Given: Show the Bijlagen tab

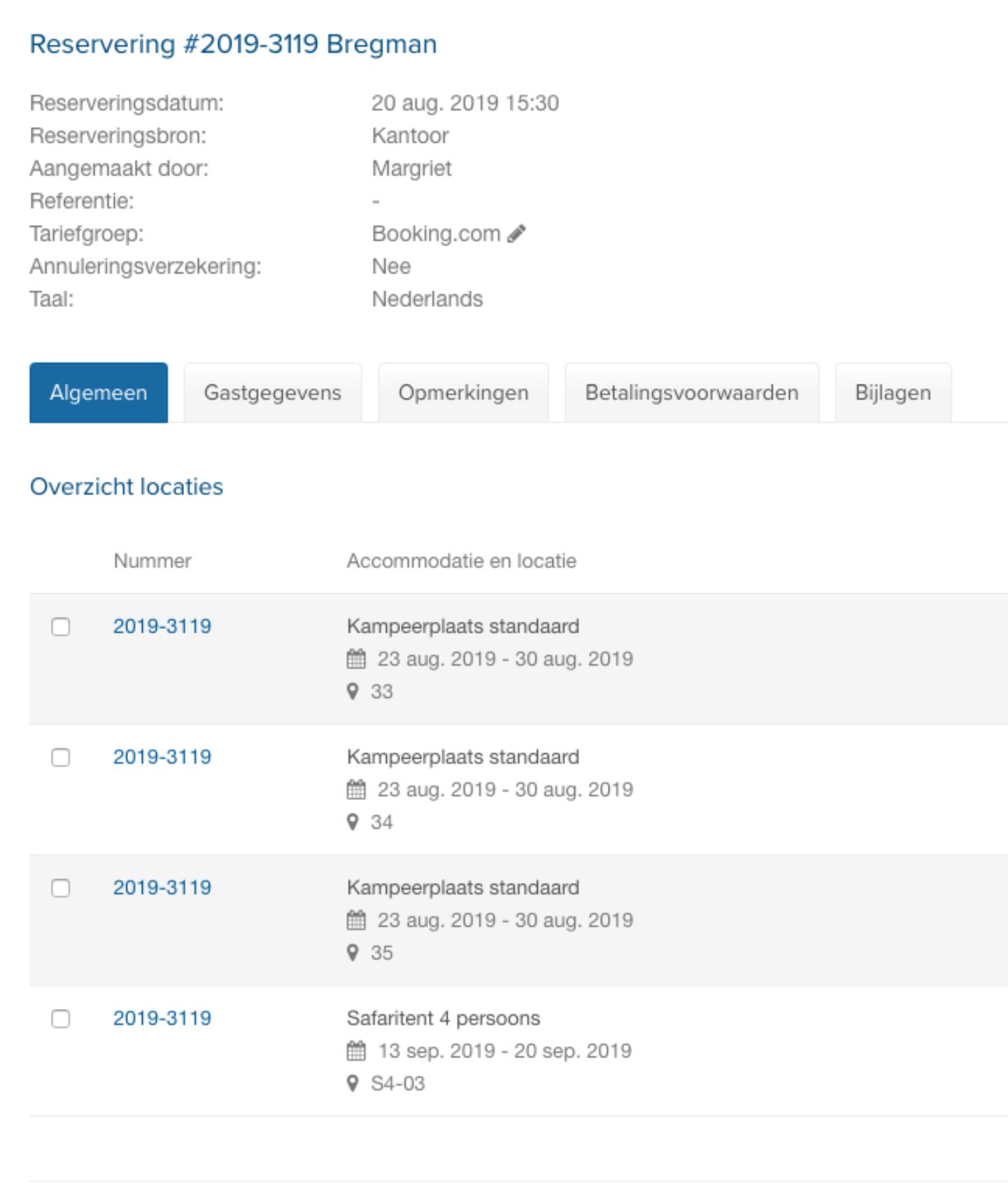Looking at the screenshot, I should click(893, 393).
